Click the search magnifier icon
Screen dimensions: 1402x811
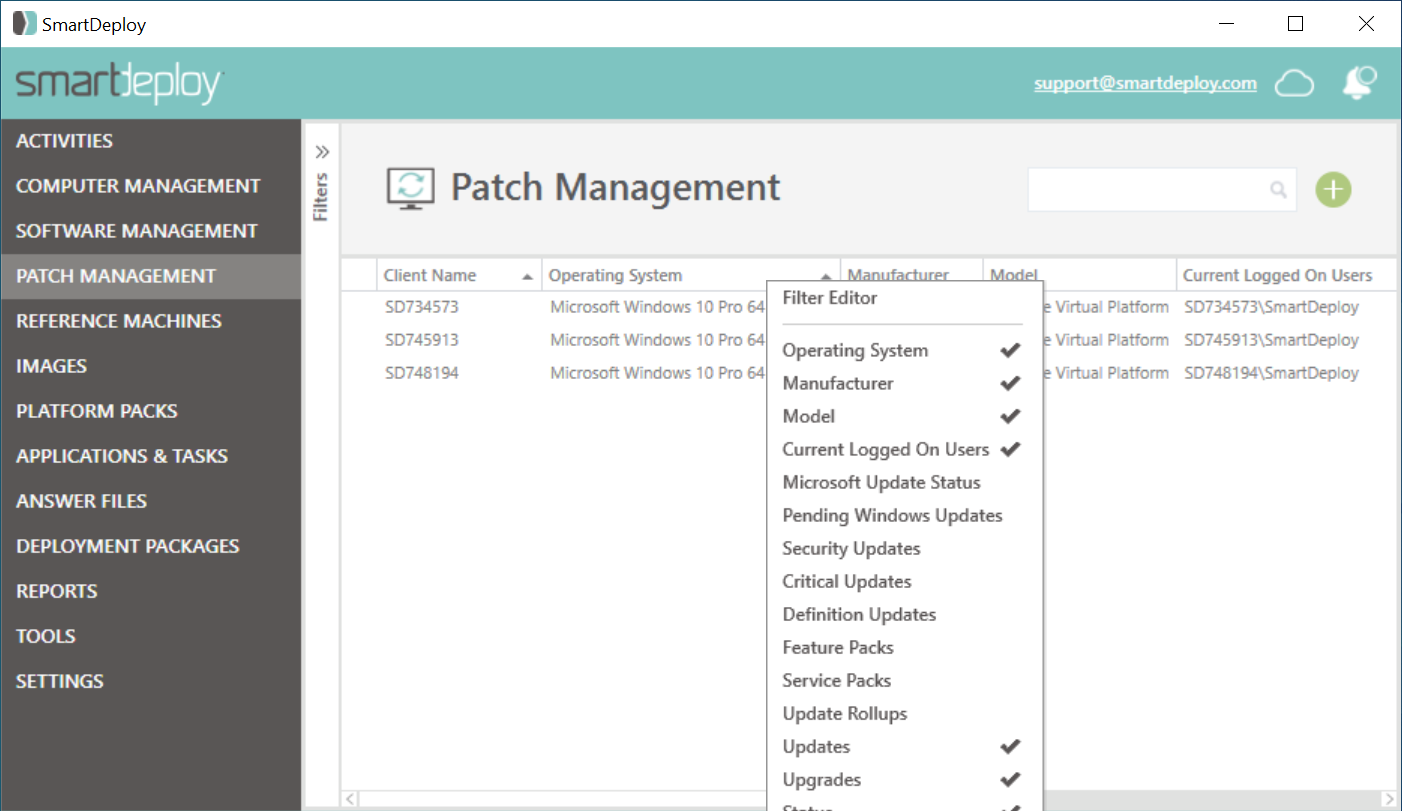point(1278,189)
